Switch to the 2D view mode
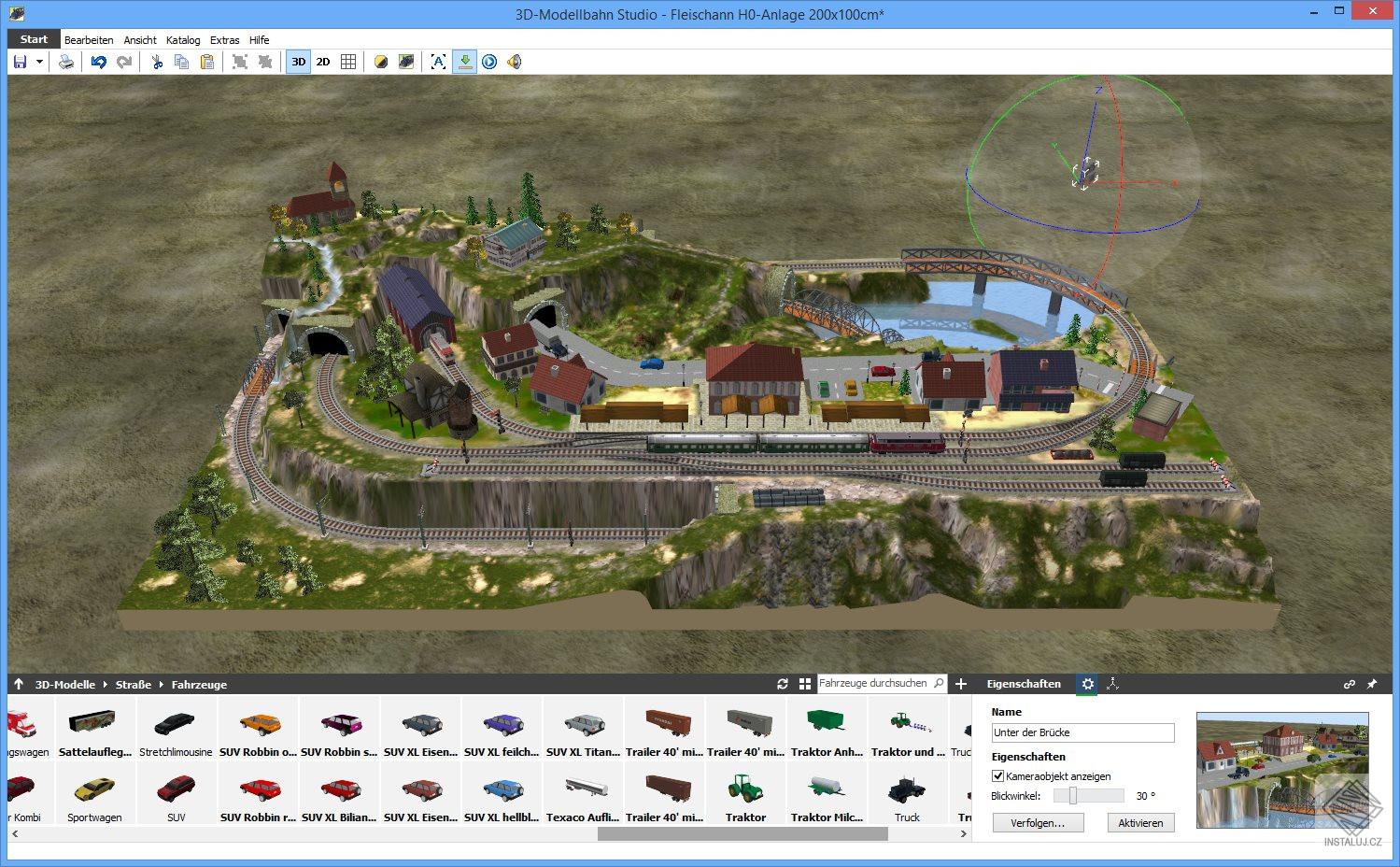Viewport: 1400px width, 867px height. point(323,62)
